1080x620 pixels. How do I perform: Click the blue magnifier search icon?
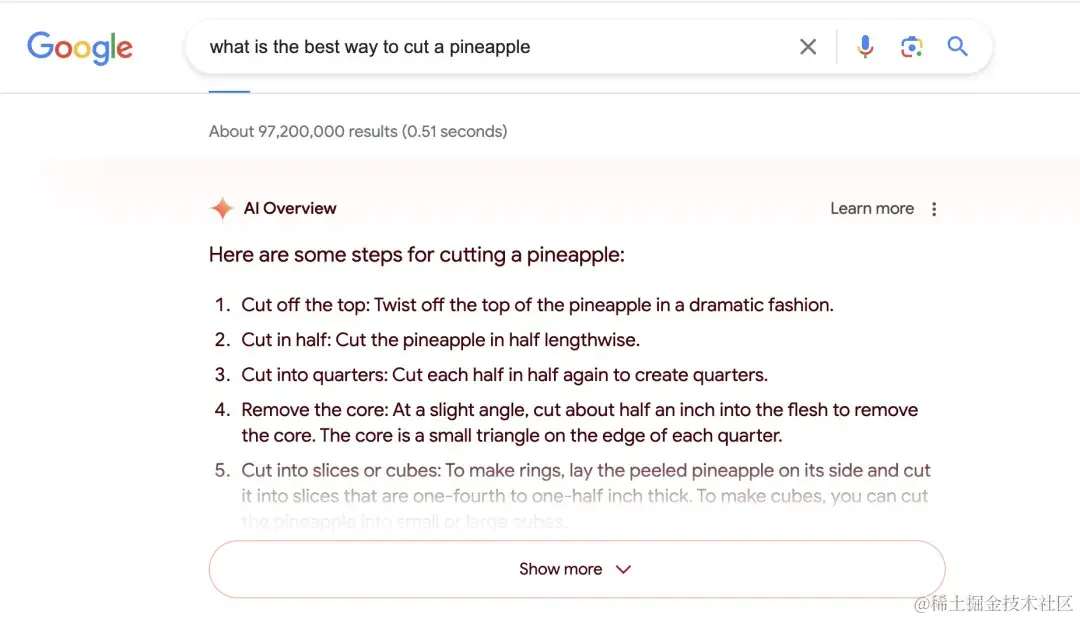coord(958,47)
